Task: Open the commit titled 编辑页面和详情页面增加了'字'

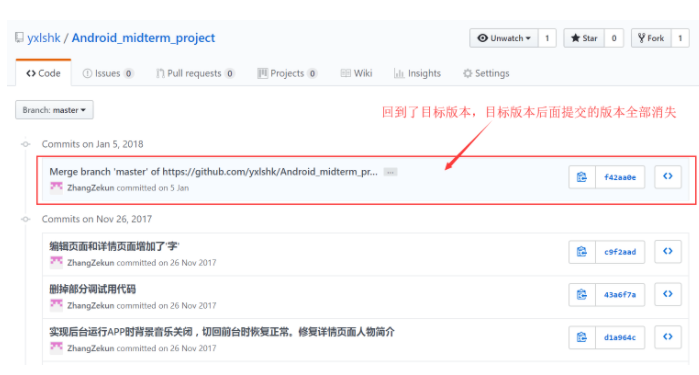Action: (114, 246)
